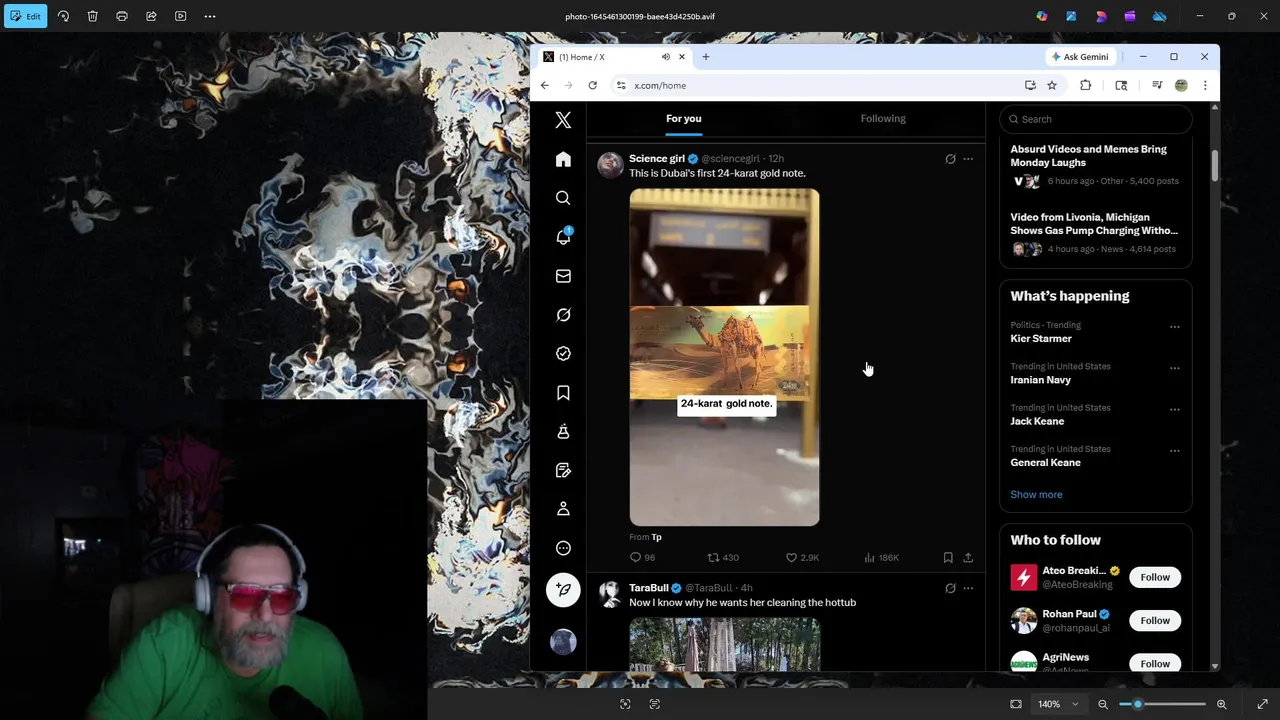Open the browser Extensions puzzle icon
Image resolution: width=1280 pixels, height=720 pixels.
coord(1085,85)
